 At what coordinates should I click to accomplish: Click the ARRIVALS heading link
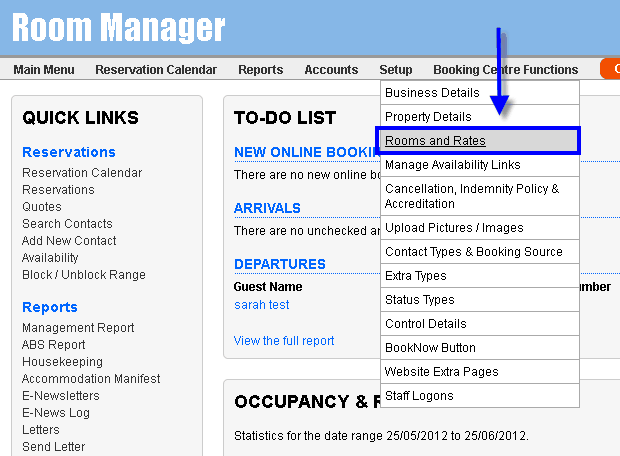(267, 208)
